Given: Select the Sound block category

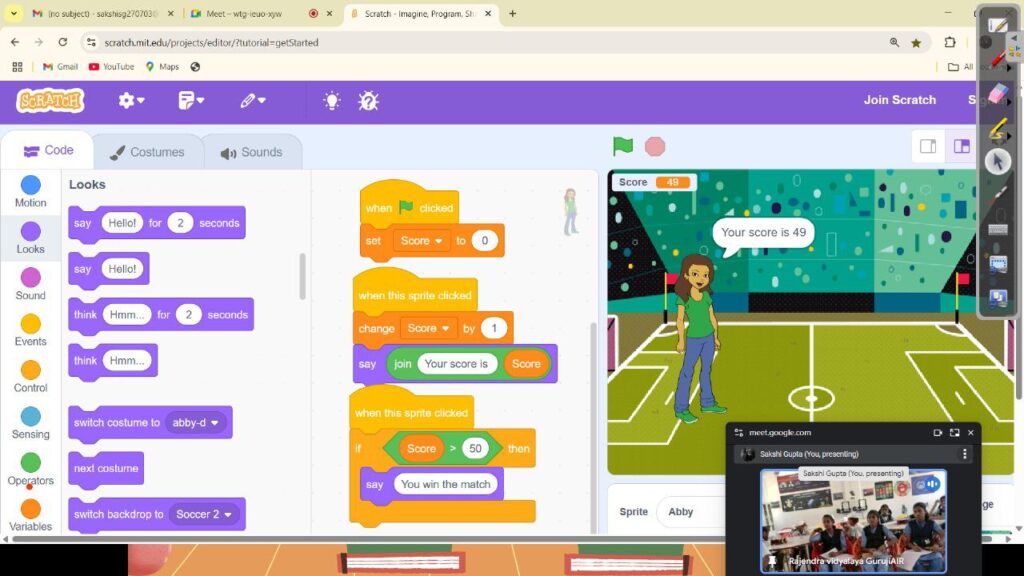Looking at the screenshot, I should coord(31,284).
